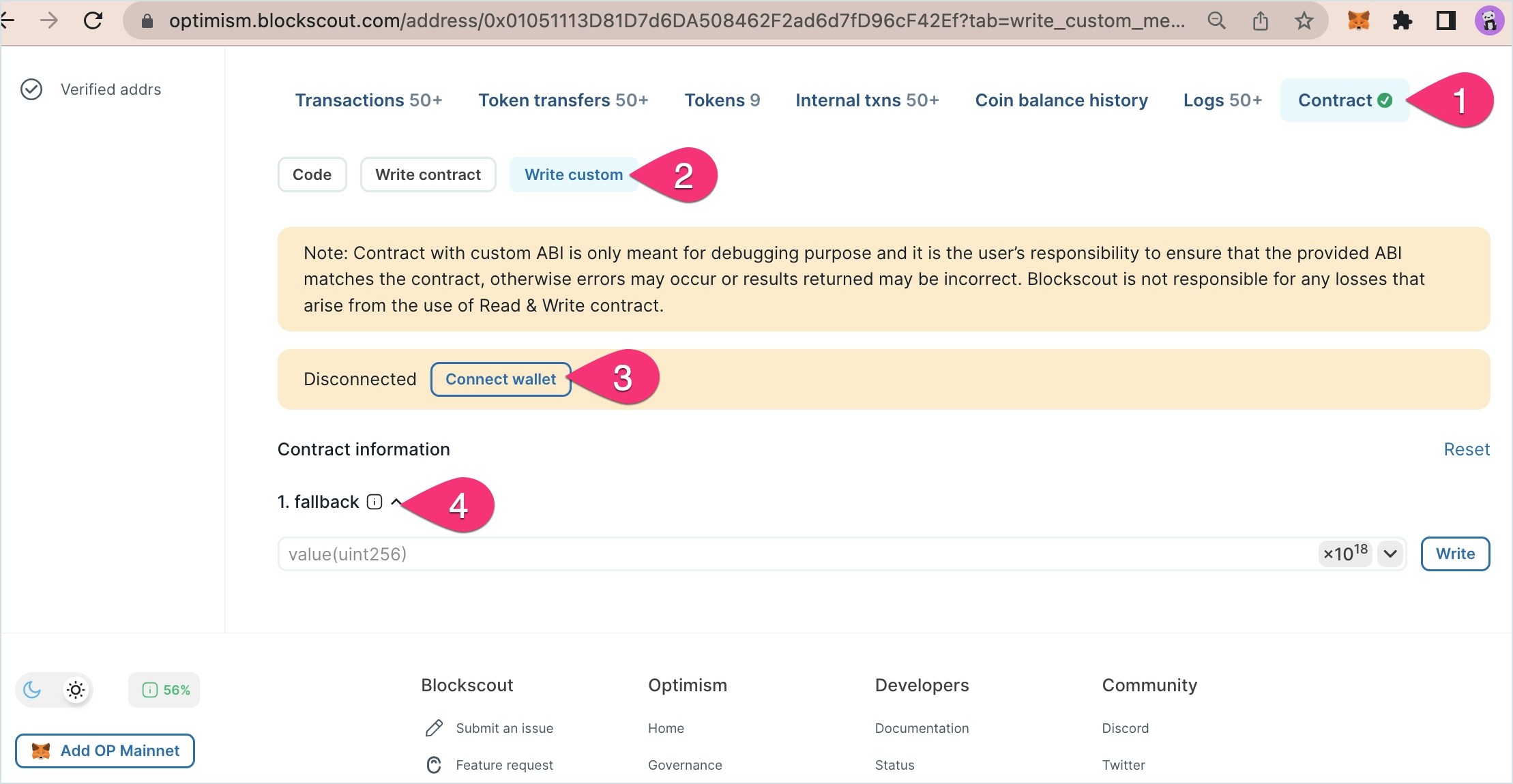The width and height of the screenshot is (1513, 784).
Task: Click the share page icon in address bar
Action: 1260,20
